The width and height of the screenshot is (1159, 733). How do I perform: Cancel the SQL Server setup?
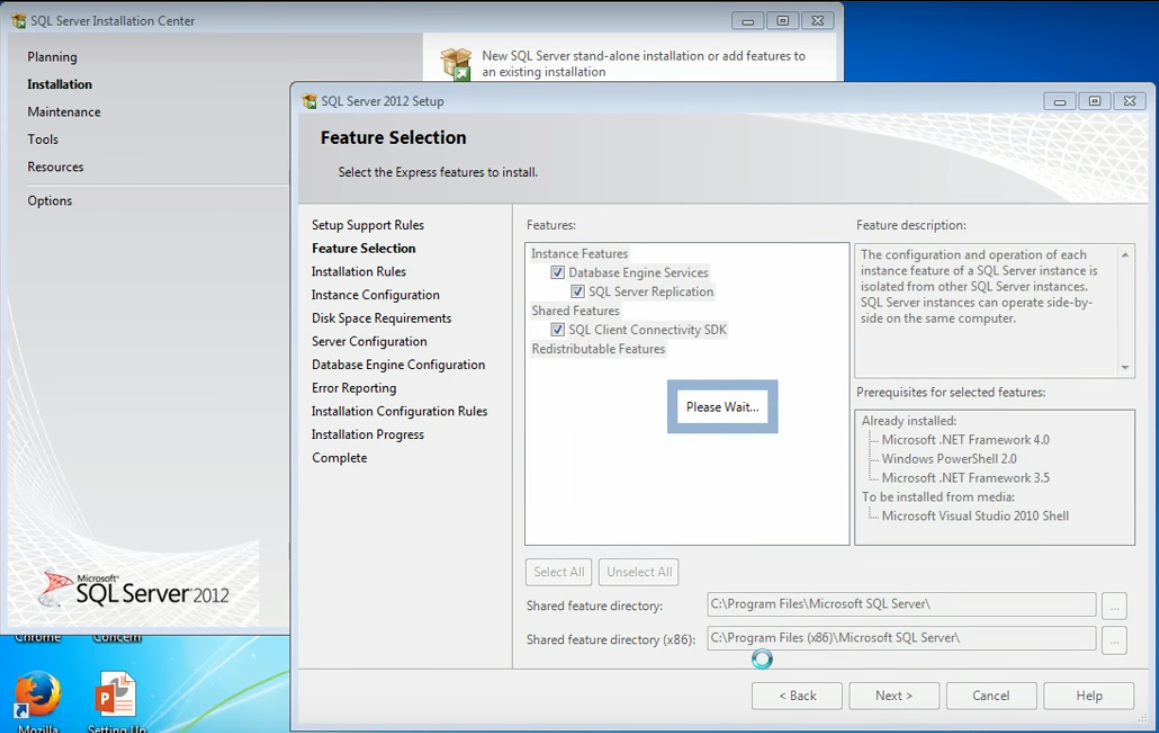coord(990,695)
